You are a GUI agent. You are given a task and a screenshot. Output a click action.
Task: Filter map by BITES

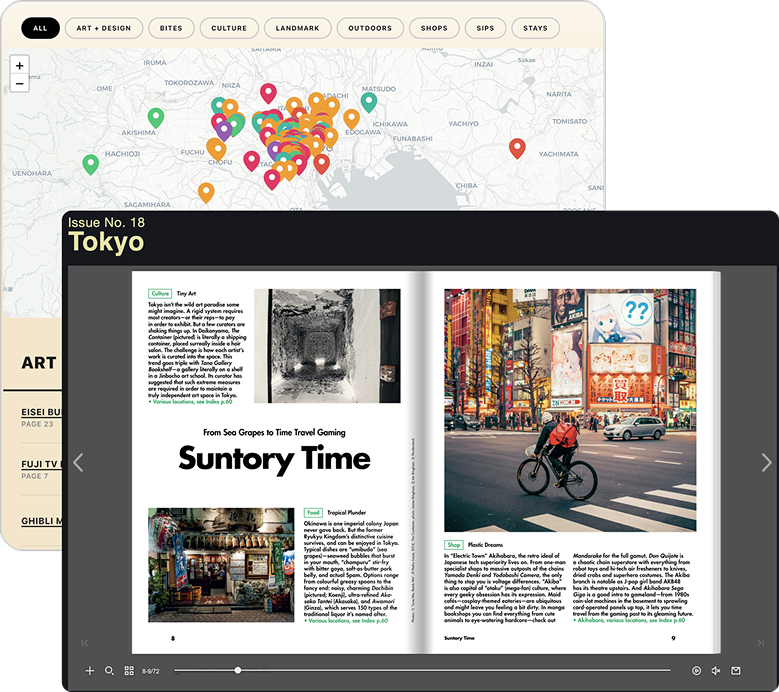click(x=171, y=28)
